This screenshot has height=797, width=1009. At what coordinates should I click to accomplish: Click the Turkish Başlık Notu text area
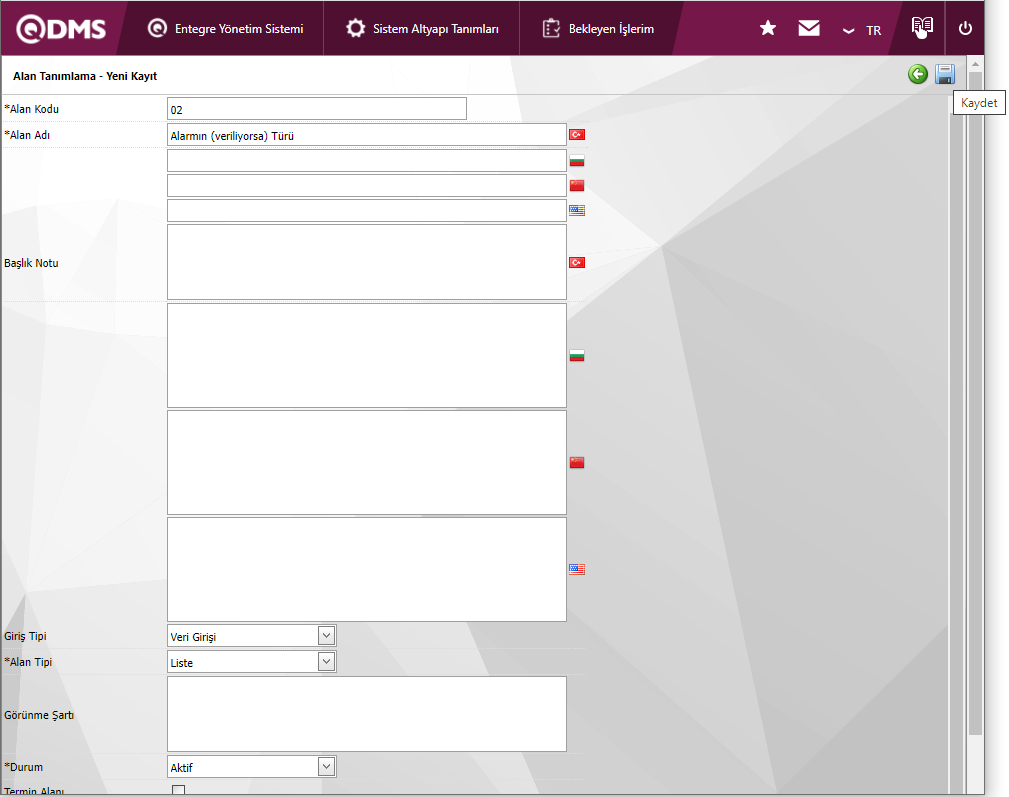[367, 262]
